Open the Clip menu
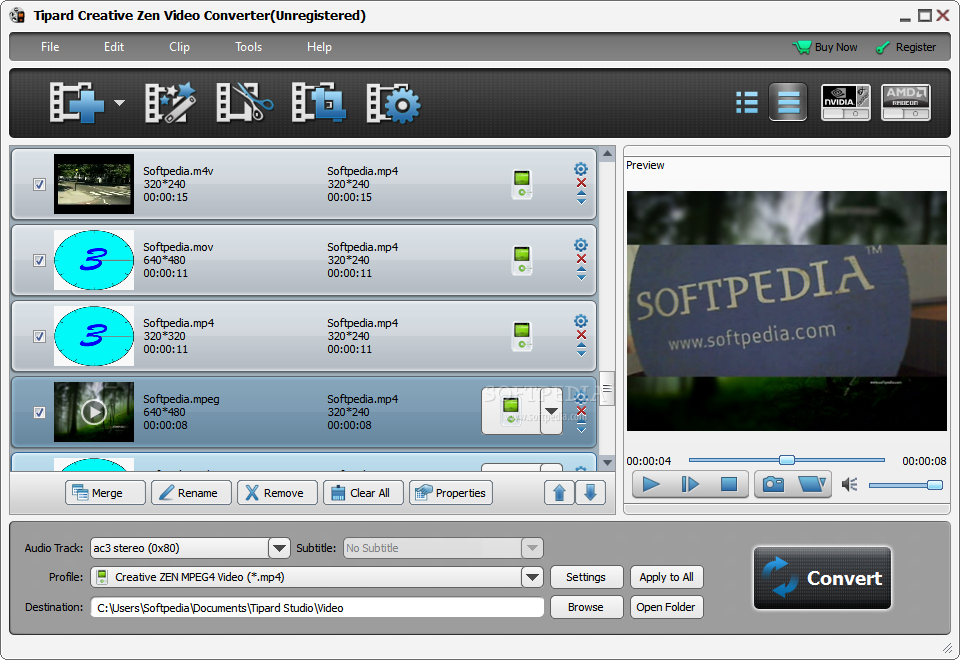The image size is (960, 660). [x=179, y=47]
